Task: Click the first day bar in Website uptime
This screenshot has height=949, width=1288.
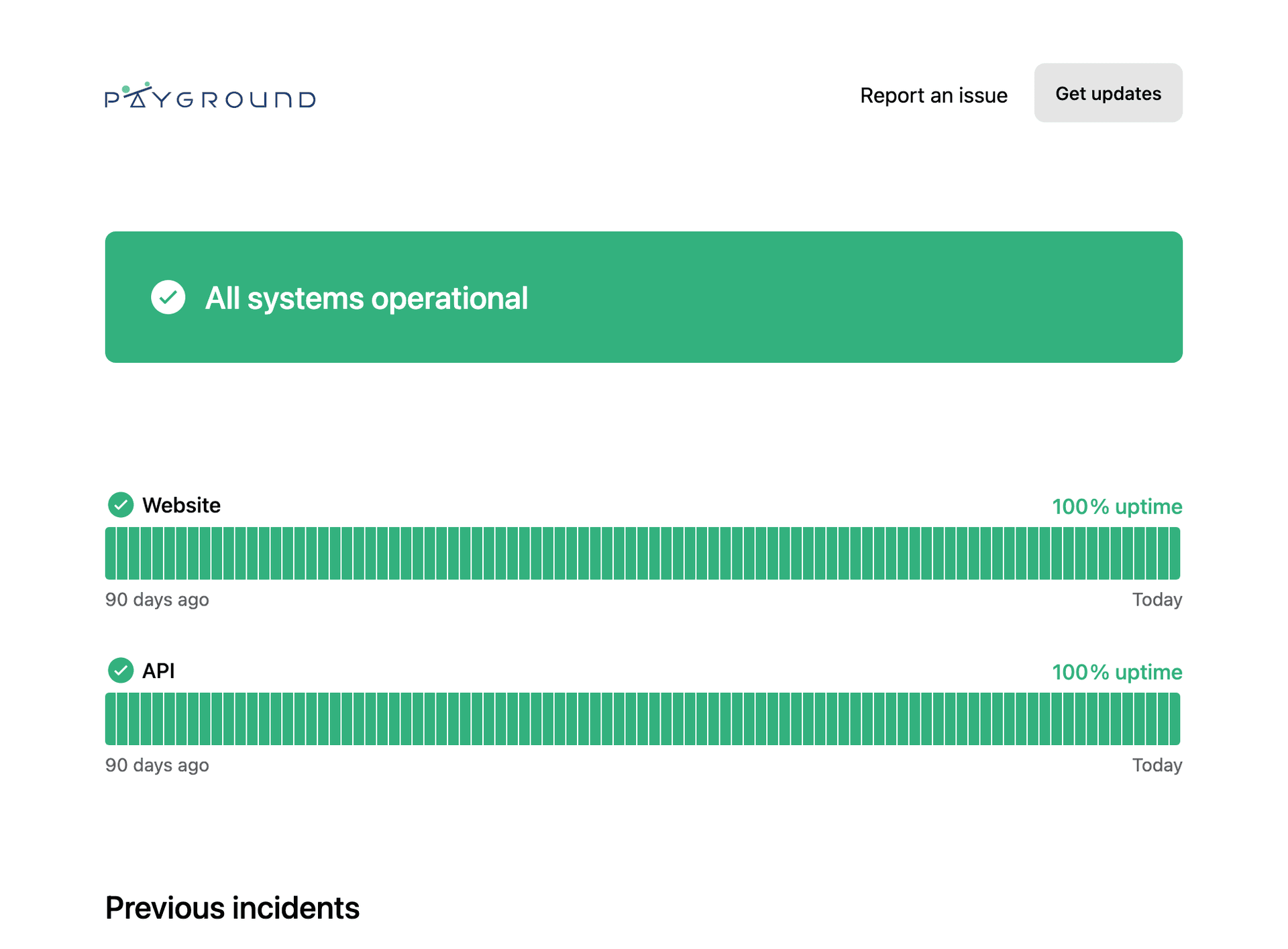Action: click(110, 553)
